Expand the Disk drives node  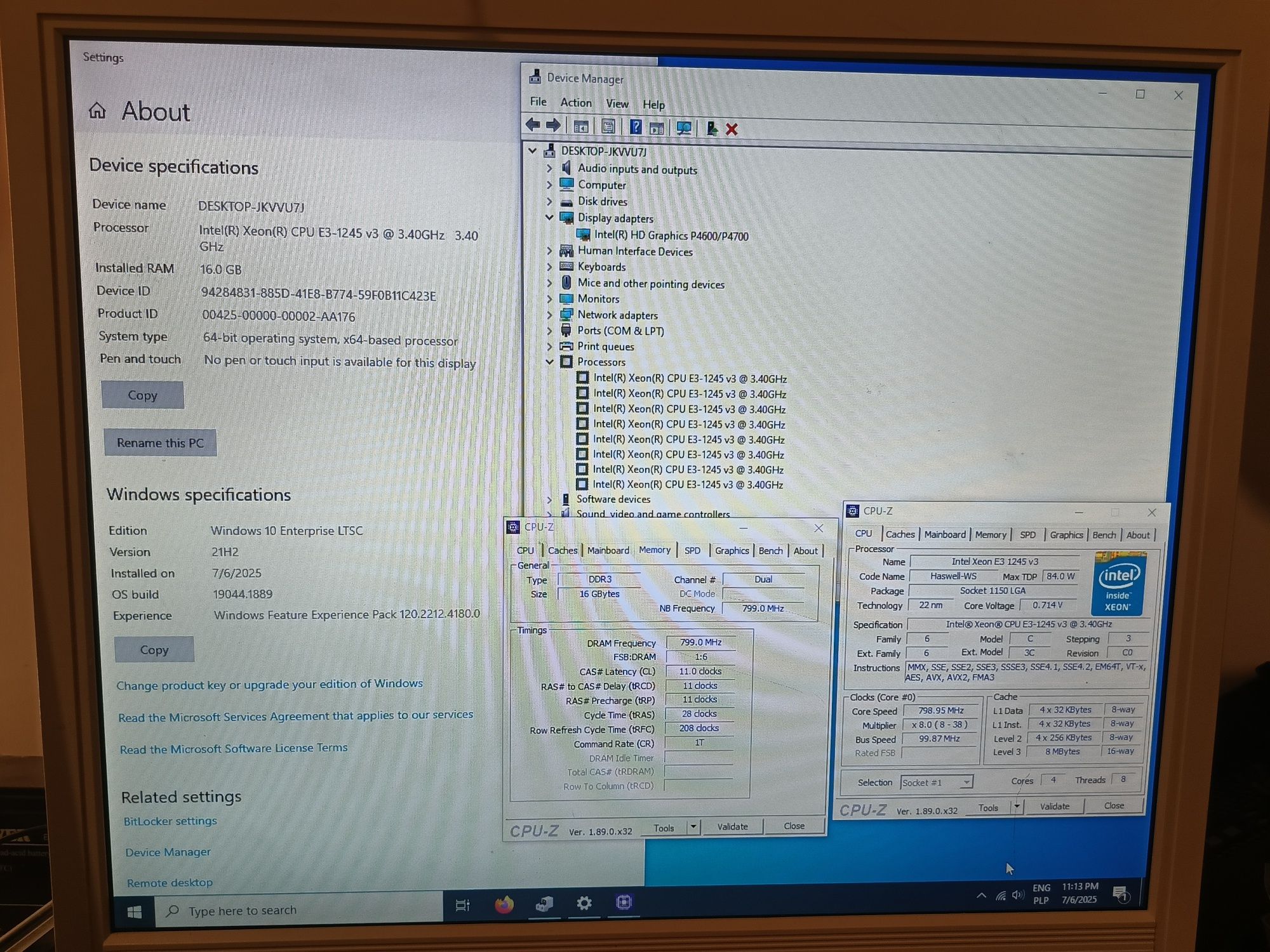click(x=549, y=201)
